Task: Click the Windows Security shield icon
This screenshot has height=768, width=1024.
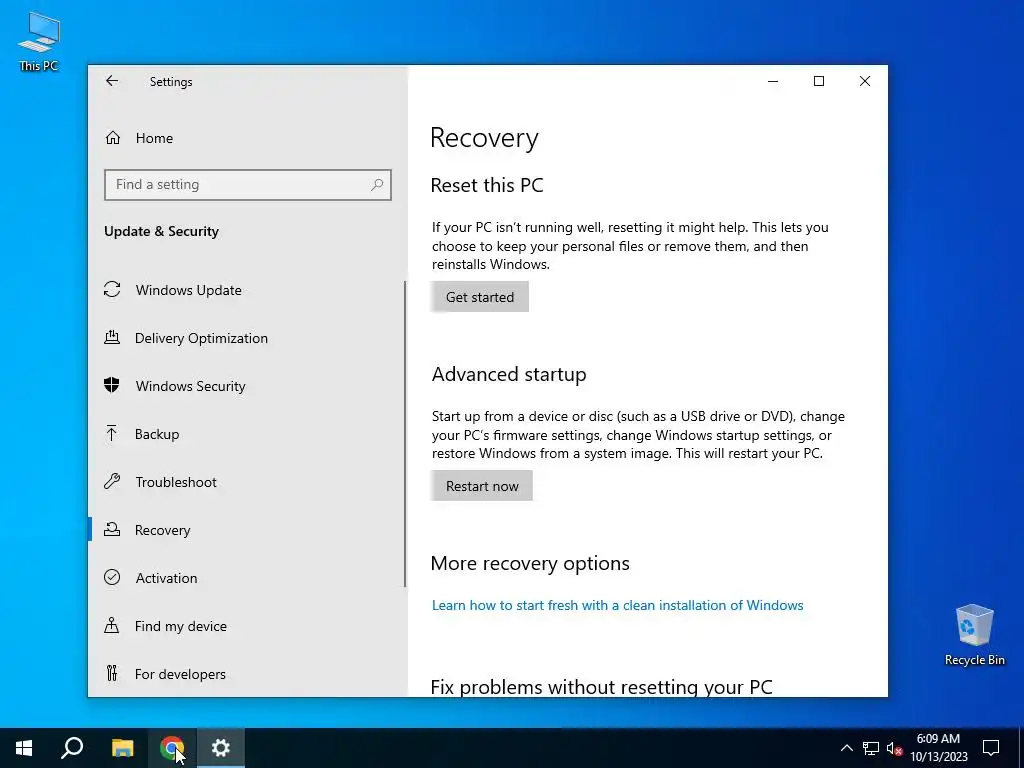Action: tap(112, 385)
